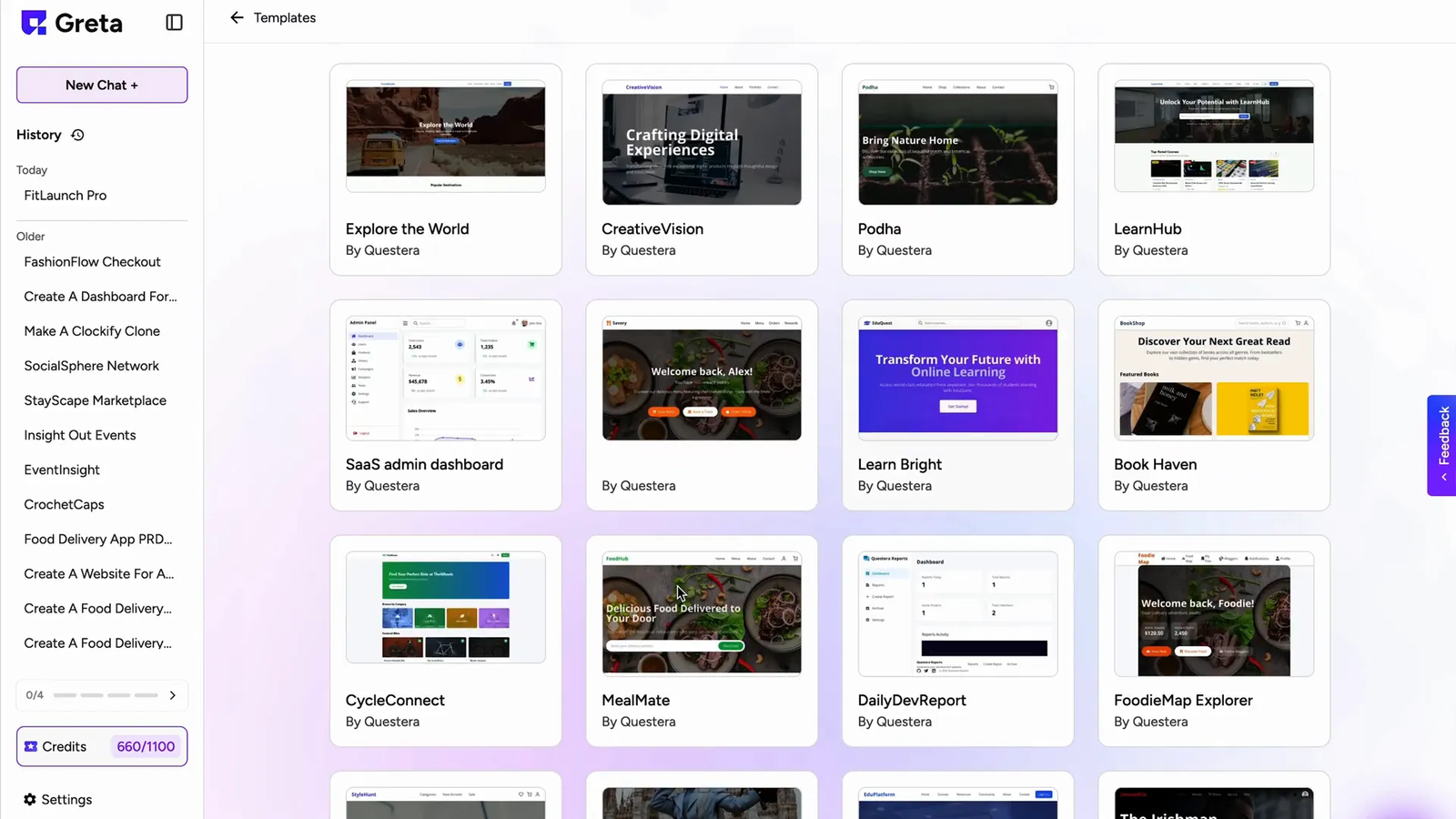Click the Templates page heading
1456x819 pixels.
[285, 17]
